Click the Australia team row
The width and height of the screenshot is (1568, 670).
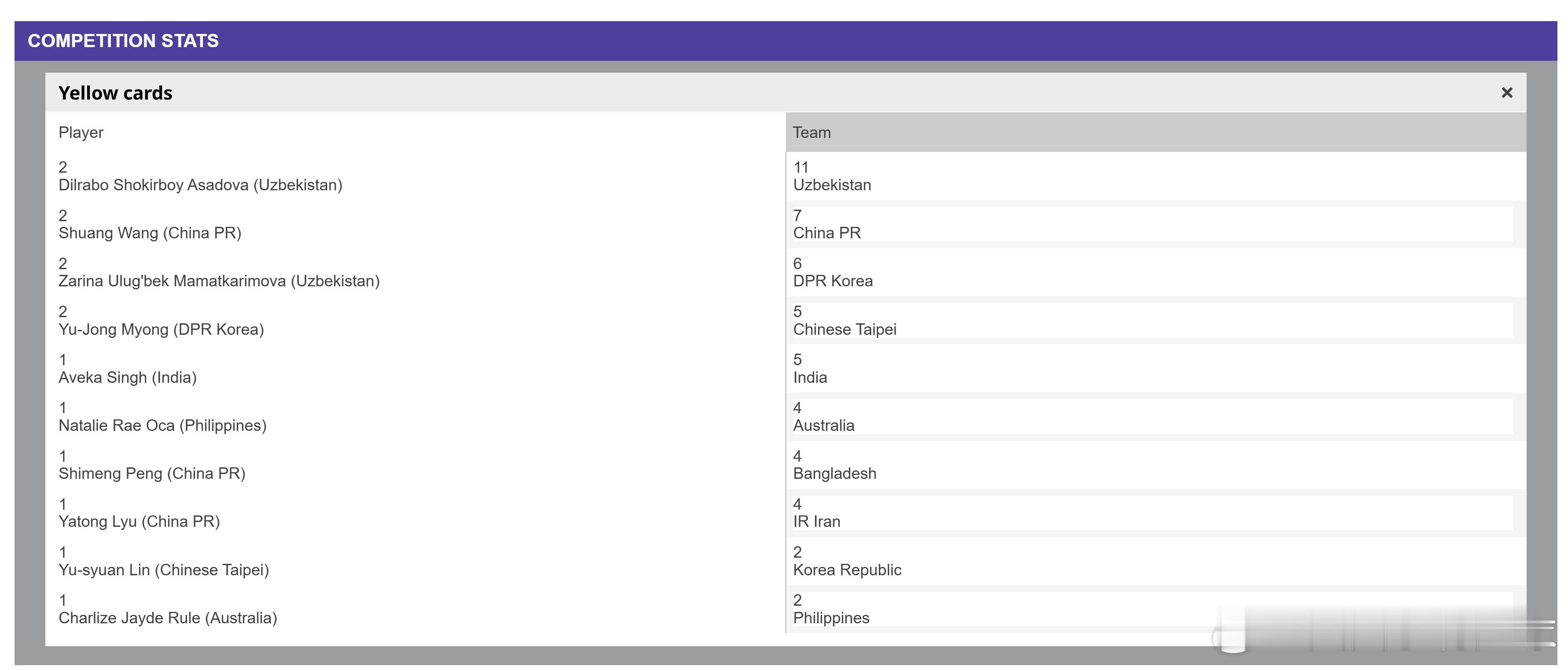823,425
